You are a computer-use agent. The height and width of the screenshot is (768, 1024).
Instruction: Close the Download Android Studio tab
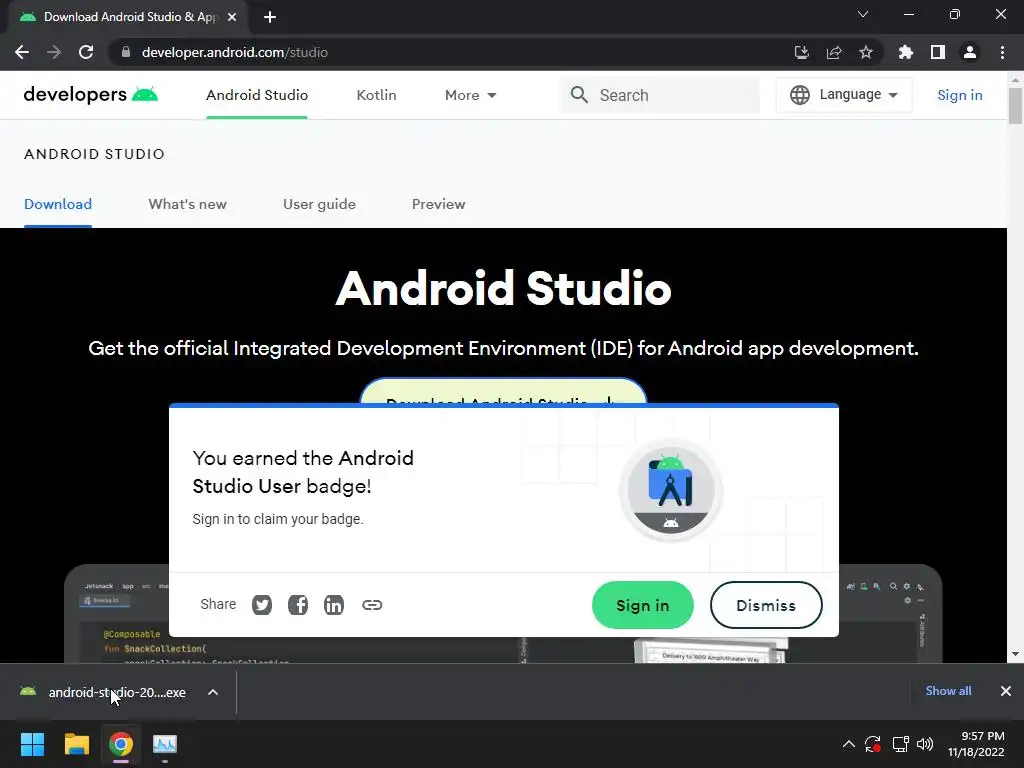[232, 17]
